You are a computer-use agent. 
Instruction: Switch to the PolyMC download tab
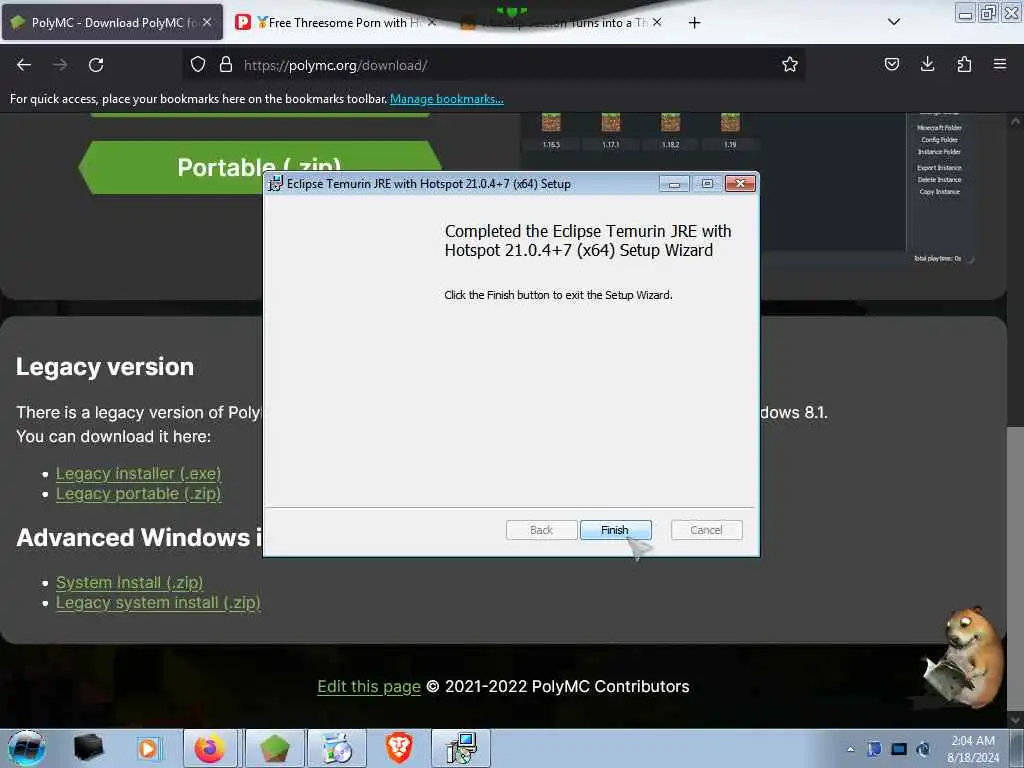tap(112, 23)
